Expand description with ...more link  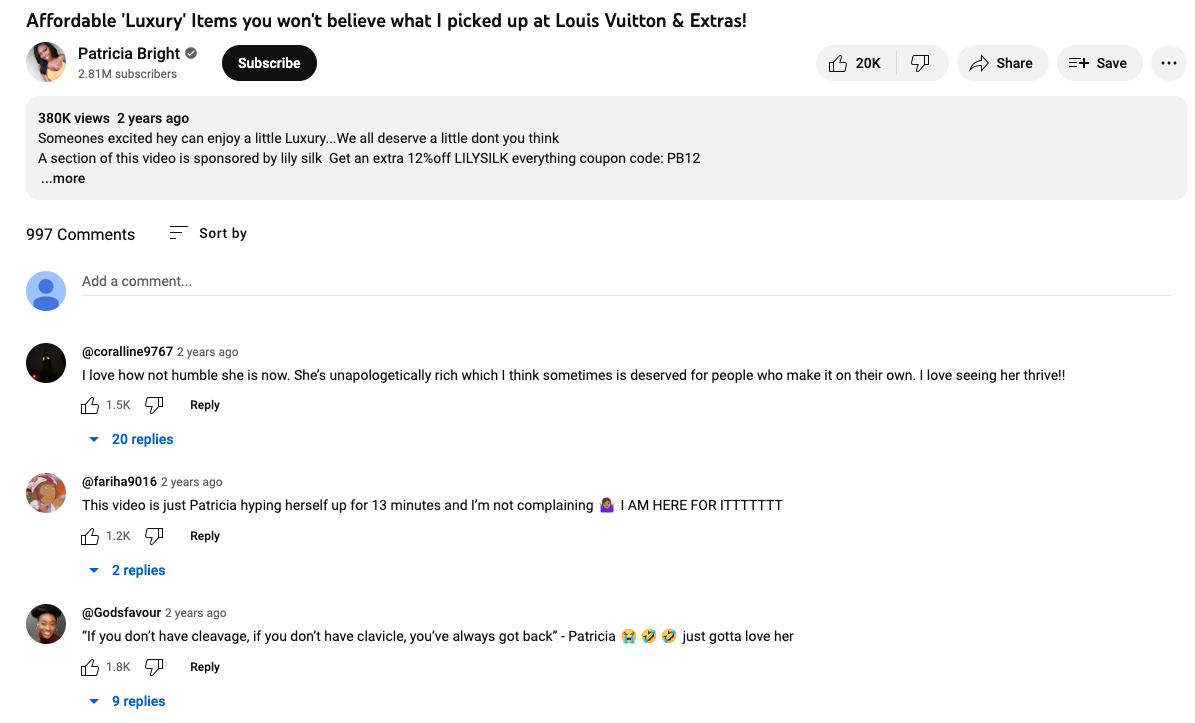point(63,179)
